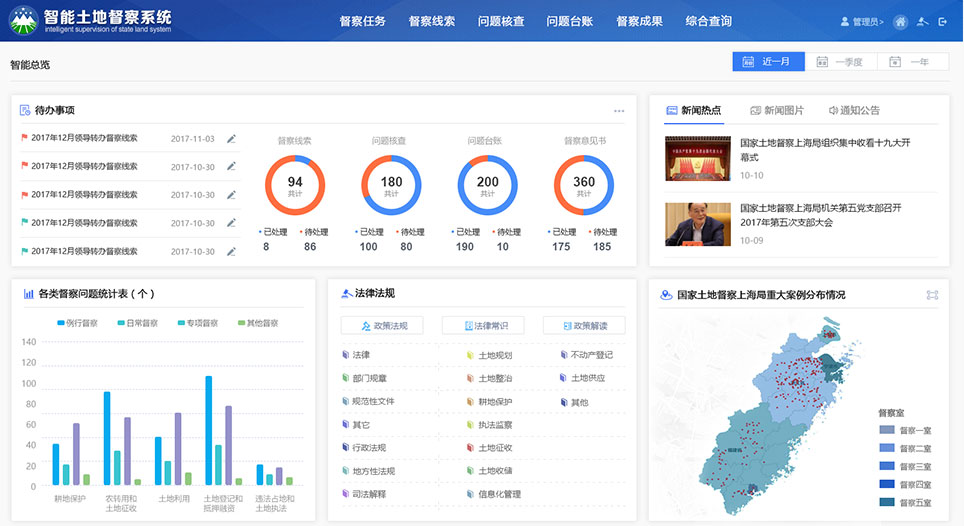964x526 pixels.
Task: Click the 政策法规 button
Action: coord(382,326)
